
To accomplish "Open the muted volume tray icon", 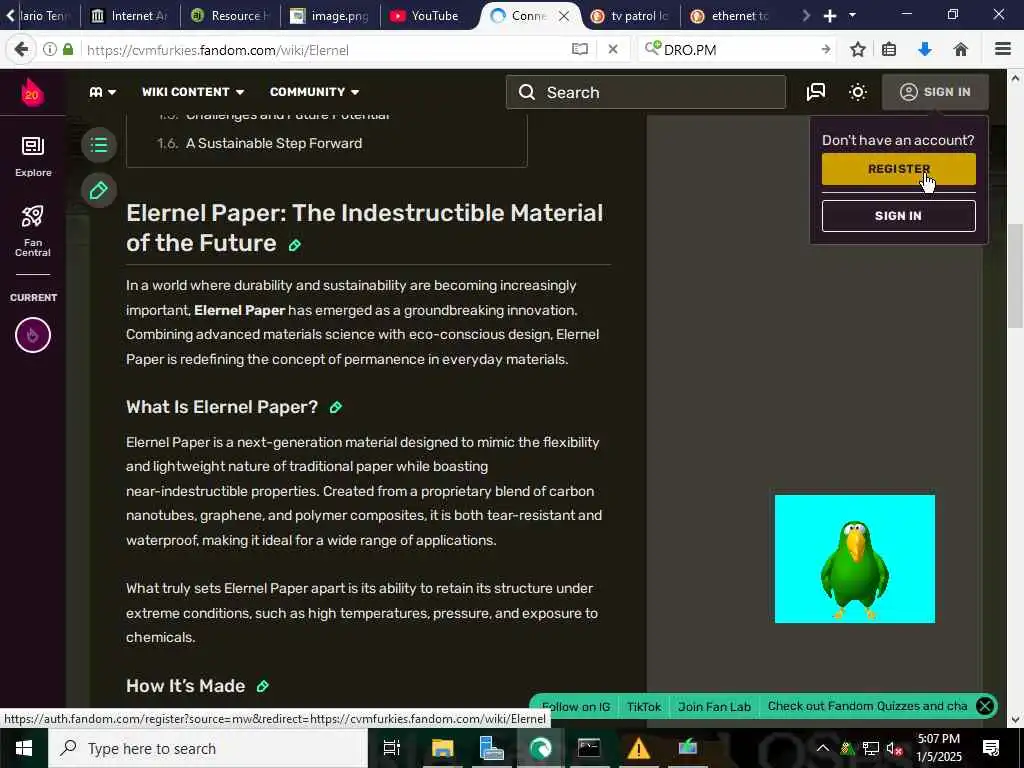I will (894, 748).
